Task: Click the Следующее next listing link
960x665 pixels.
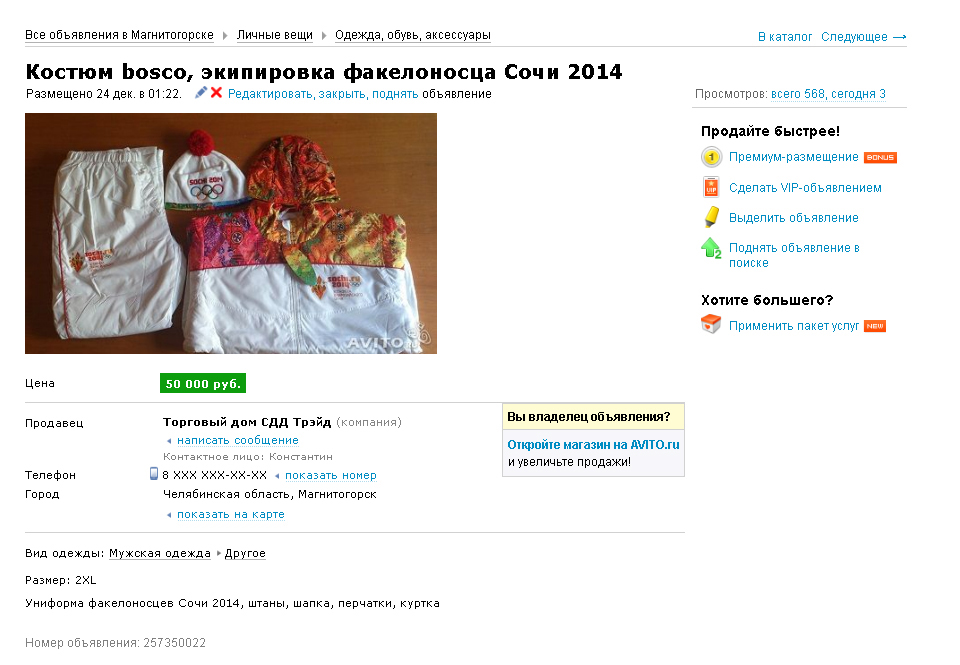Action: click(863, 37)
